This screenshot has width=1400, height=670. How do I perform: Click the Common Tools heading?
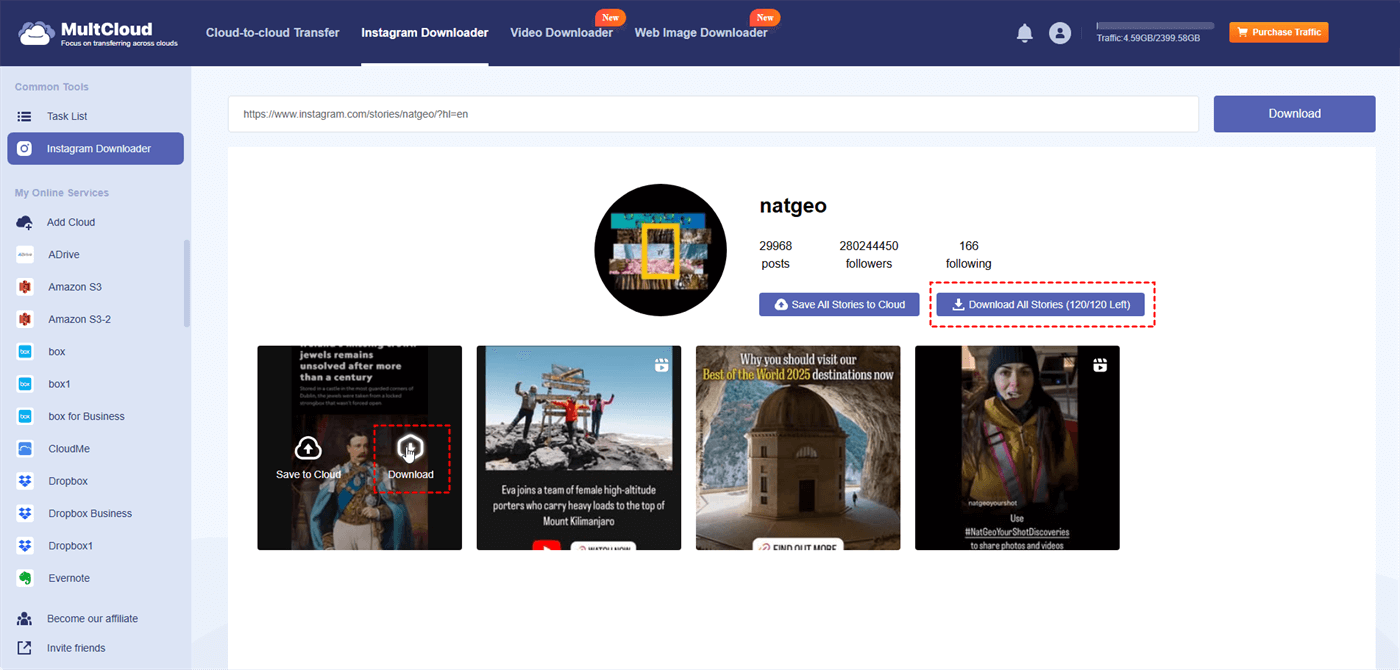(52, 88)
